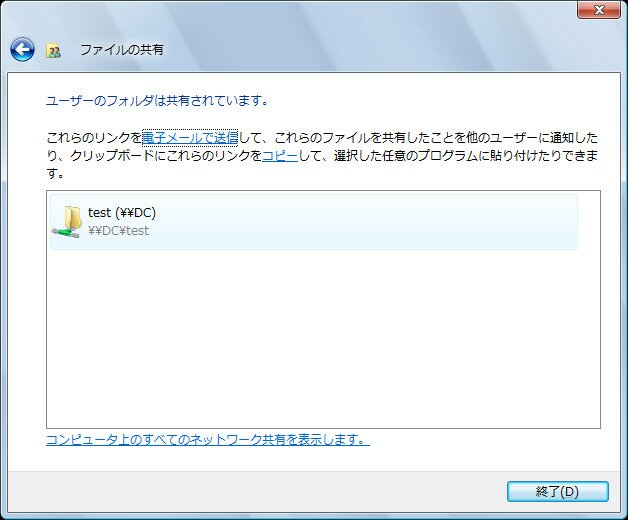The image size is (628, 520).
Task: Click the File Sharing wizard title icon
Action: 54,50
